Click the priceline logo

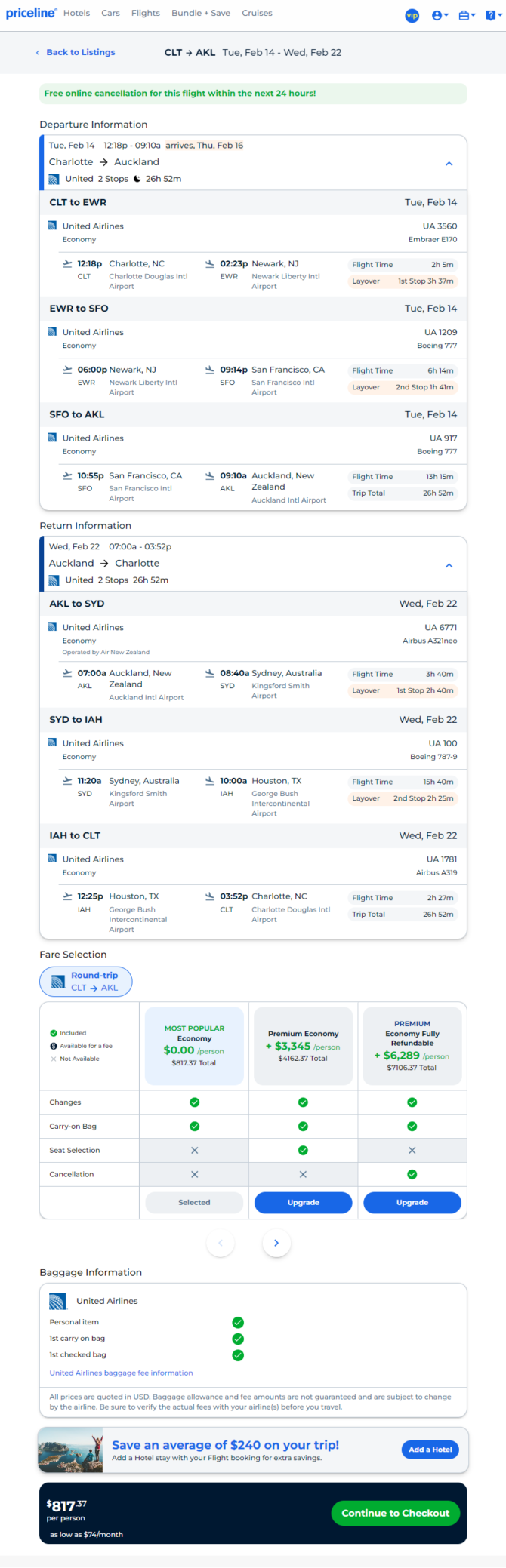point(31,13)
